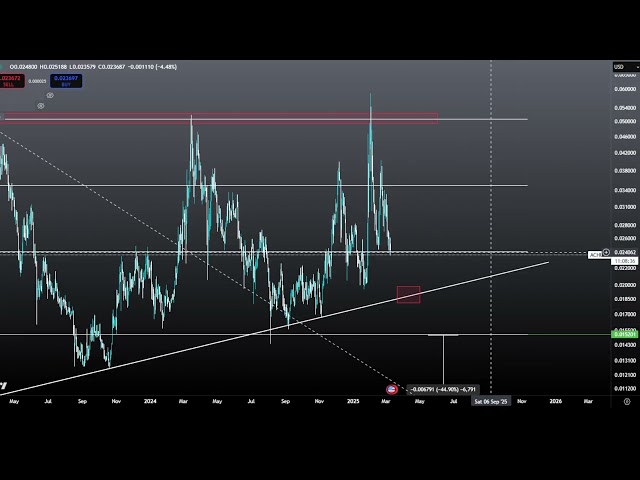Select the price range measurement label -44.90%

tap(443, 389)
